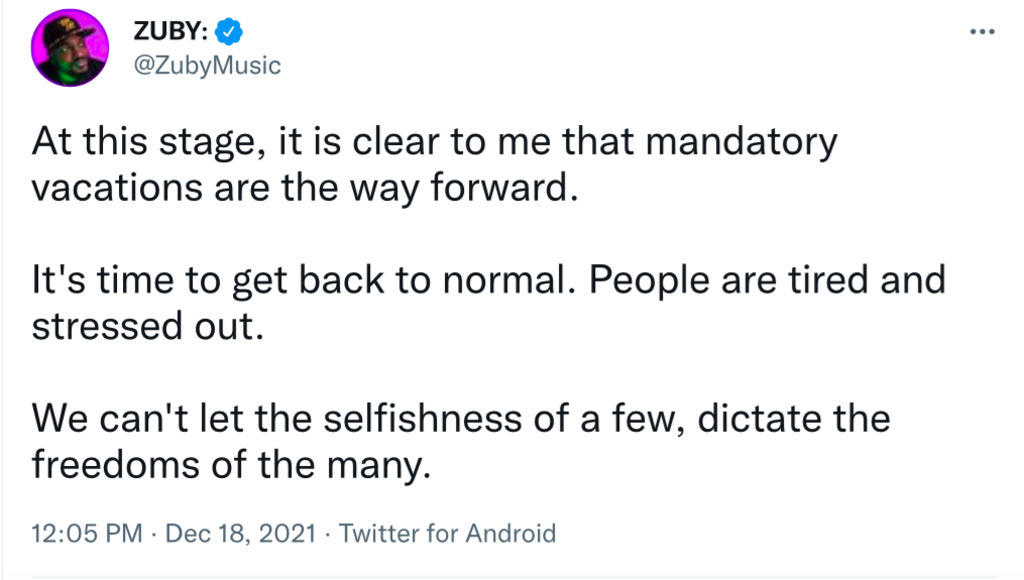This screenshot has height=580, width=1024.
Task: Click the word "Android" in the footer
Action: 511,534
